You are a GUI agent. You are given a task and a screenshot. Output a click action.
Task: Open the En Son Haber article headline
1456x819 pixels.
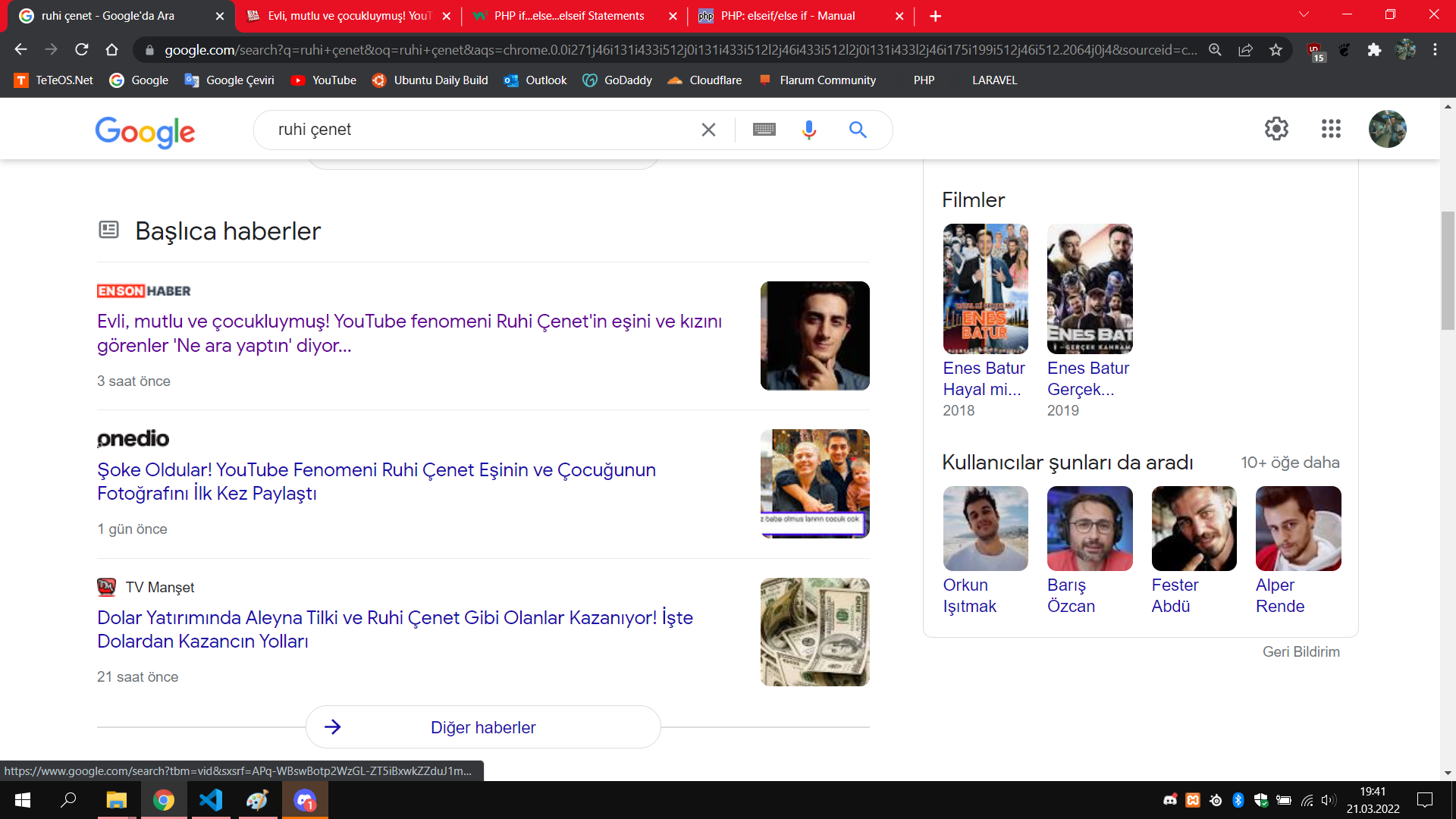click(x=409, y=333)
